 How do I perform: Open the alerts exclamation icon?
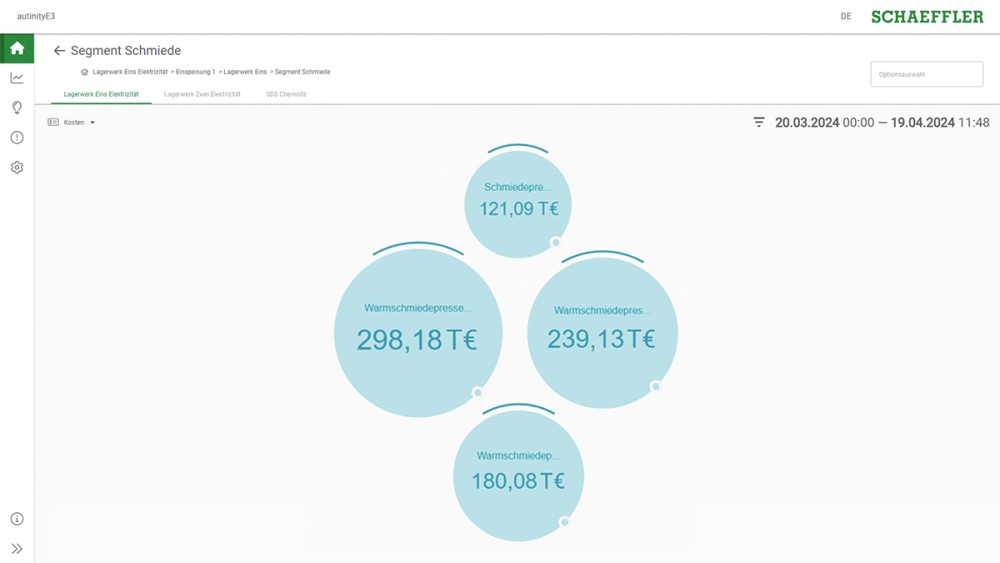pos(17,138)
